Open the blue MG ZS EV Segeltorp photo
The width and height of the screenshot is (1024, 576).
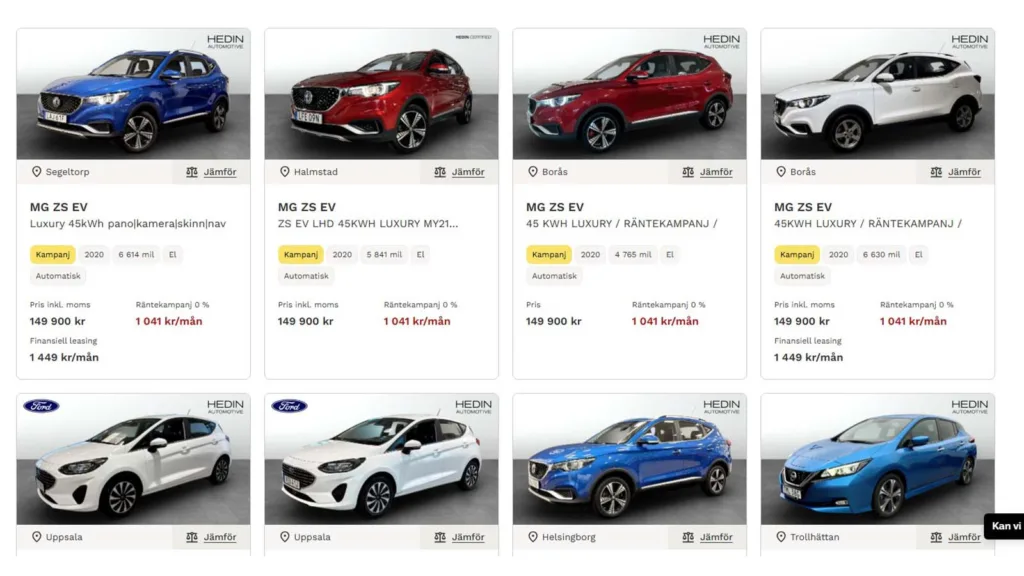133,94
